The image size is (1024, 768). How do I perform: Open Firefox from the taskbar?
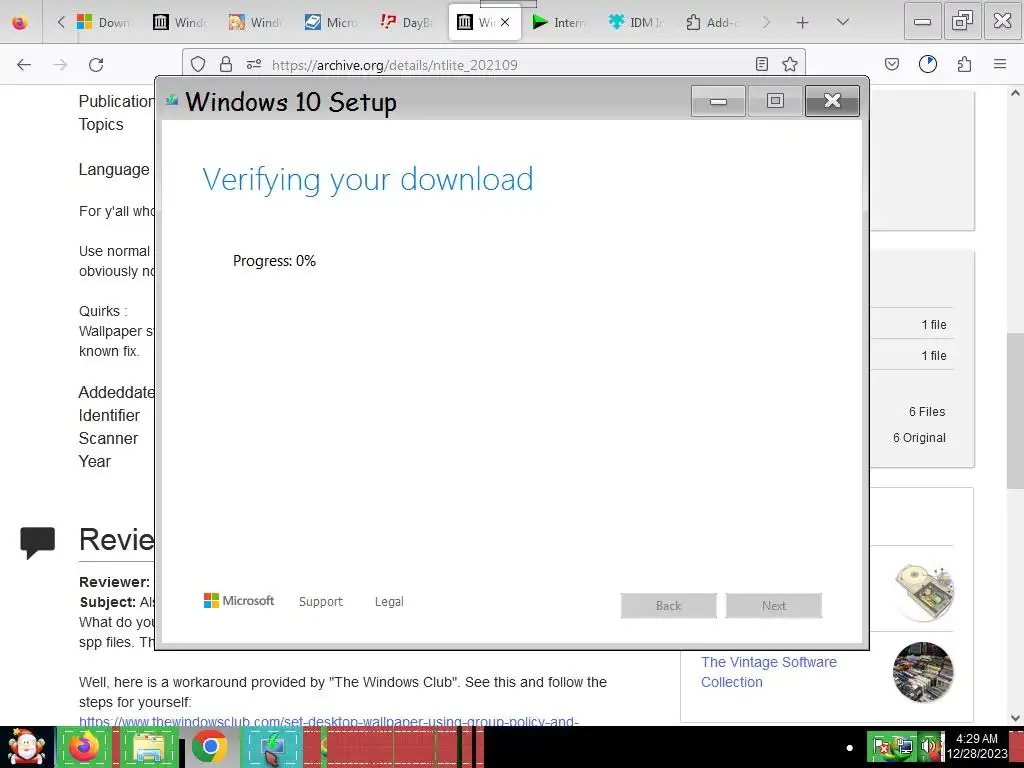click(x=85, y=748)
